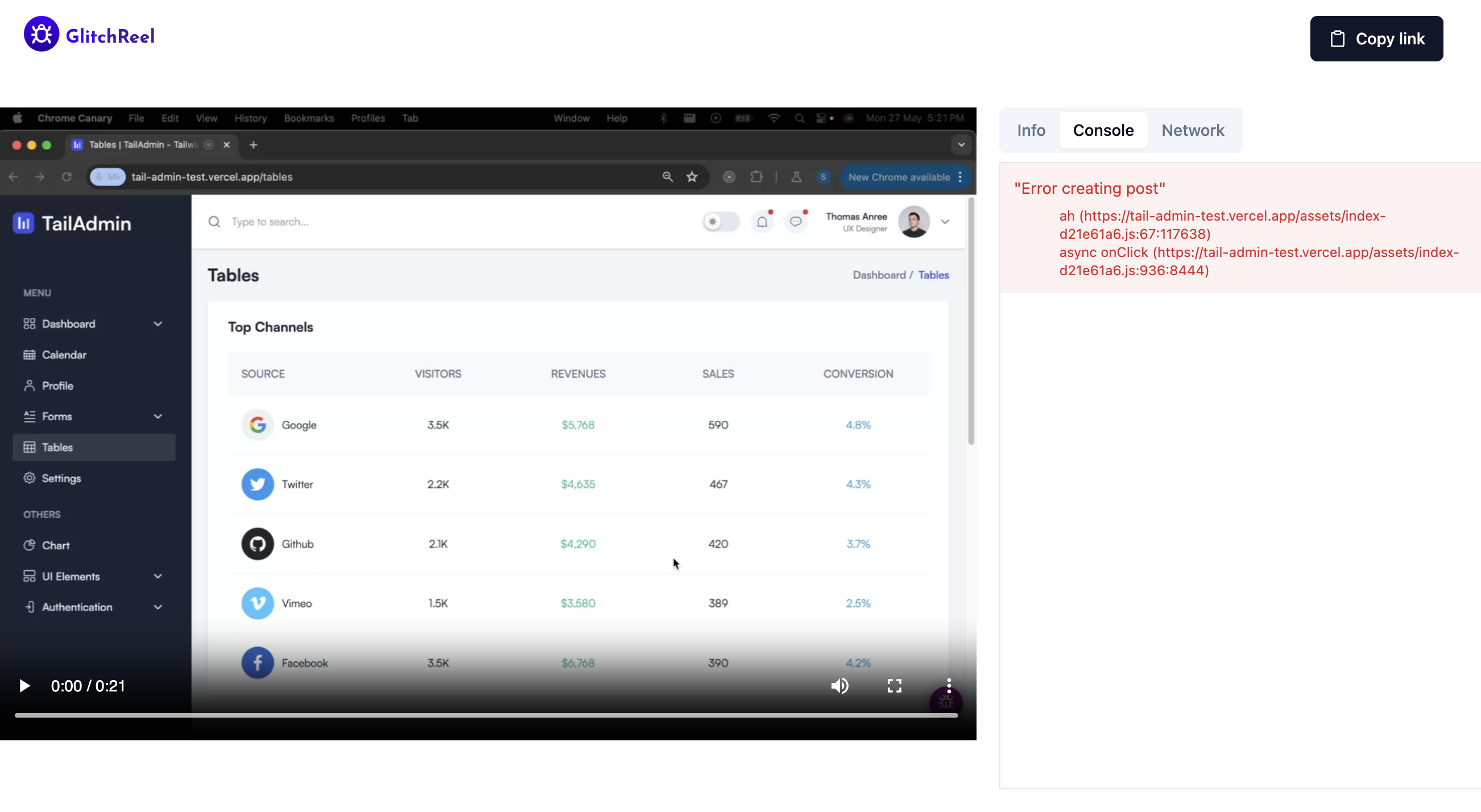Screen dimensions: 1481x812
Task: Click the browser forward arrow
Action: pos(40,177)
